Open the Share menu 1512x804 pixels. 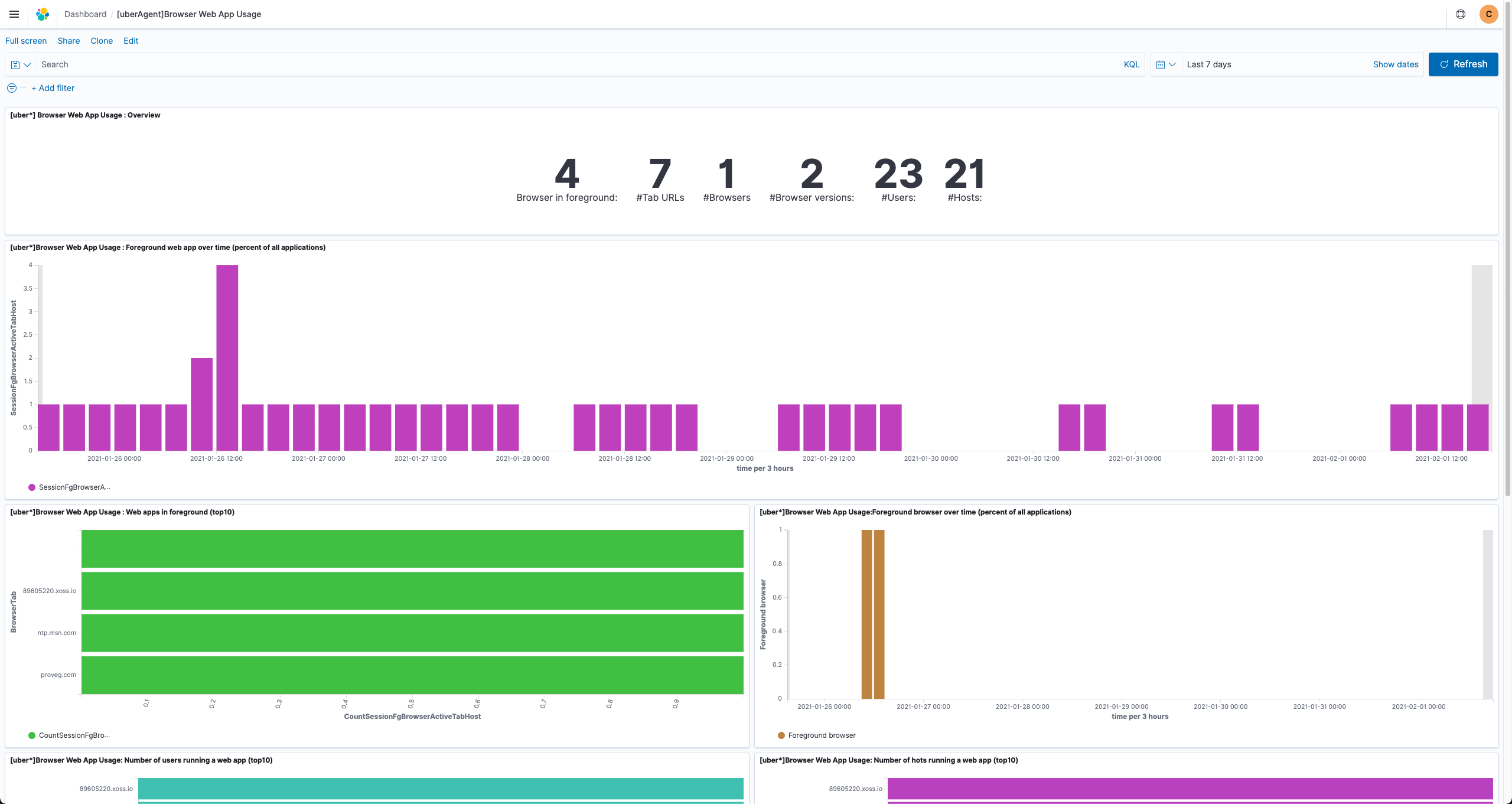tap(69, 41)
